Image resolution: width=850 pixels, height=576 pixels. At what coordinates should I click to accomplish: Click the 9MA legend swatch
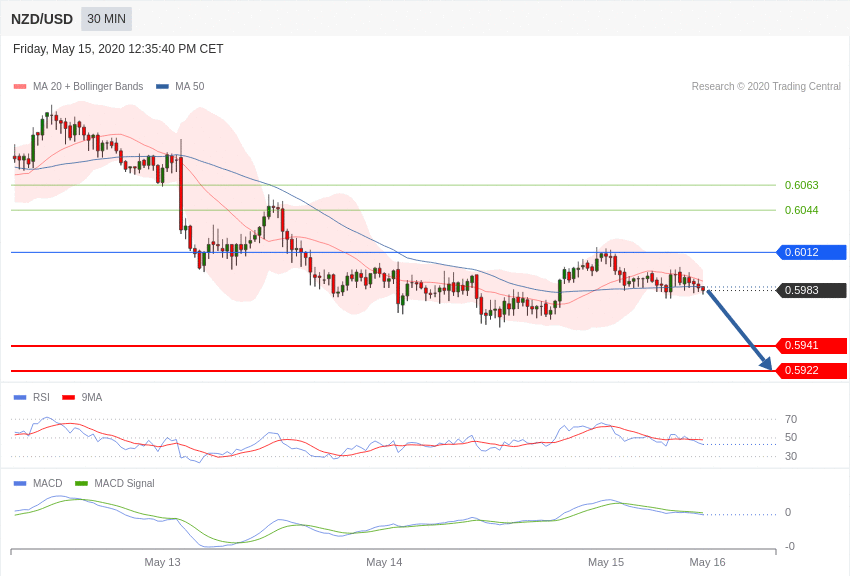click(68, 397)
